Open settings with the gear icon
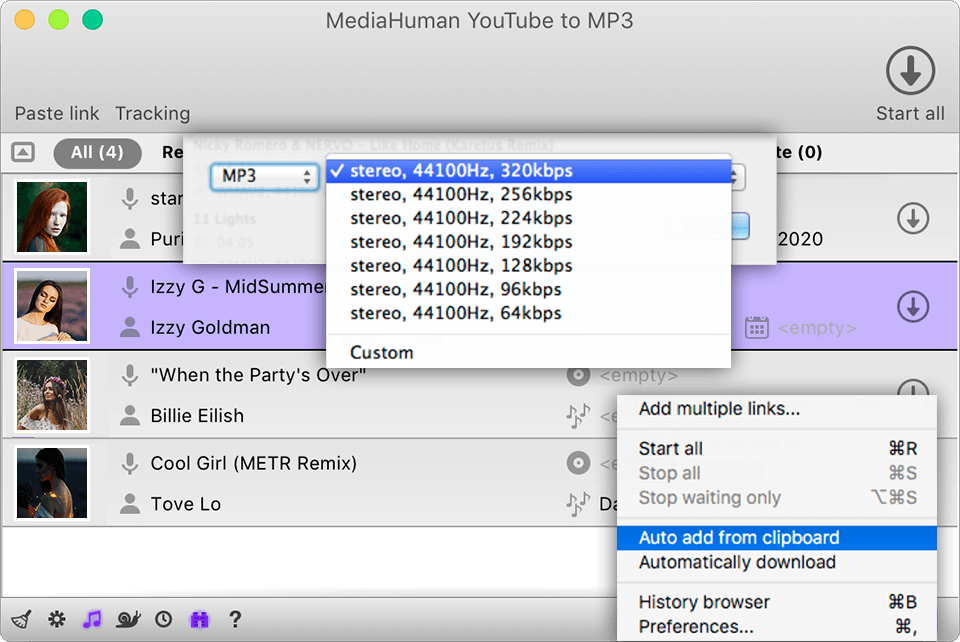 point(57,620)
